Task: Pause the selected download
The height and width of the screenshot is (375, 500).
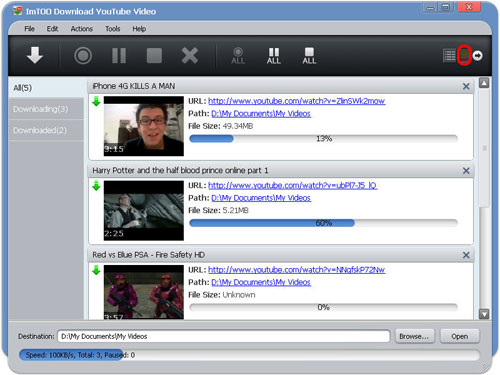Action: [x=119, y=55]
